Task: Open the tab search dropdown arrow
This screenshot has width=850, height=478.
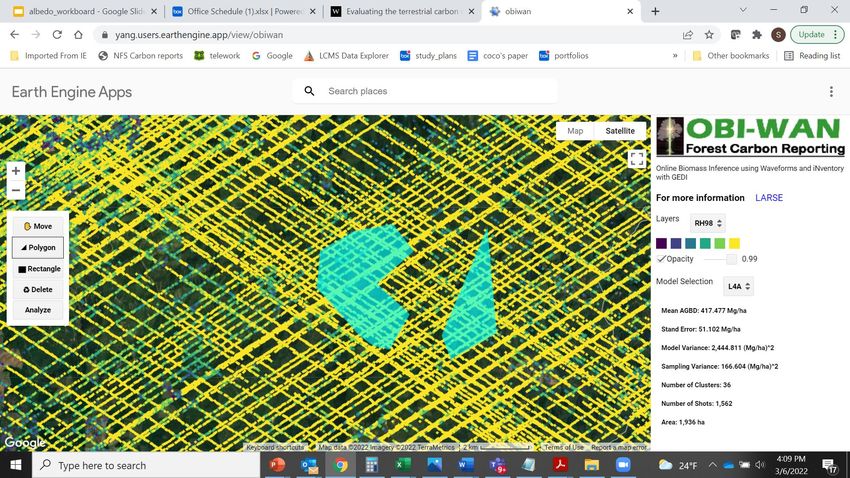Action: 743,10
